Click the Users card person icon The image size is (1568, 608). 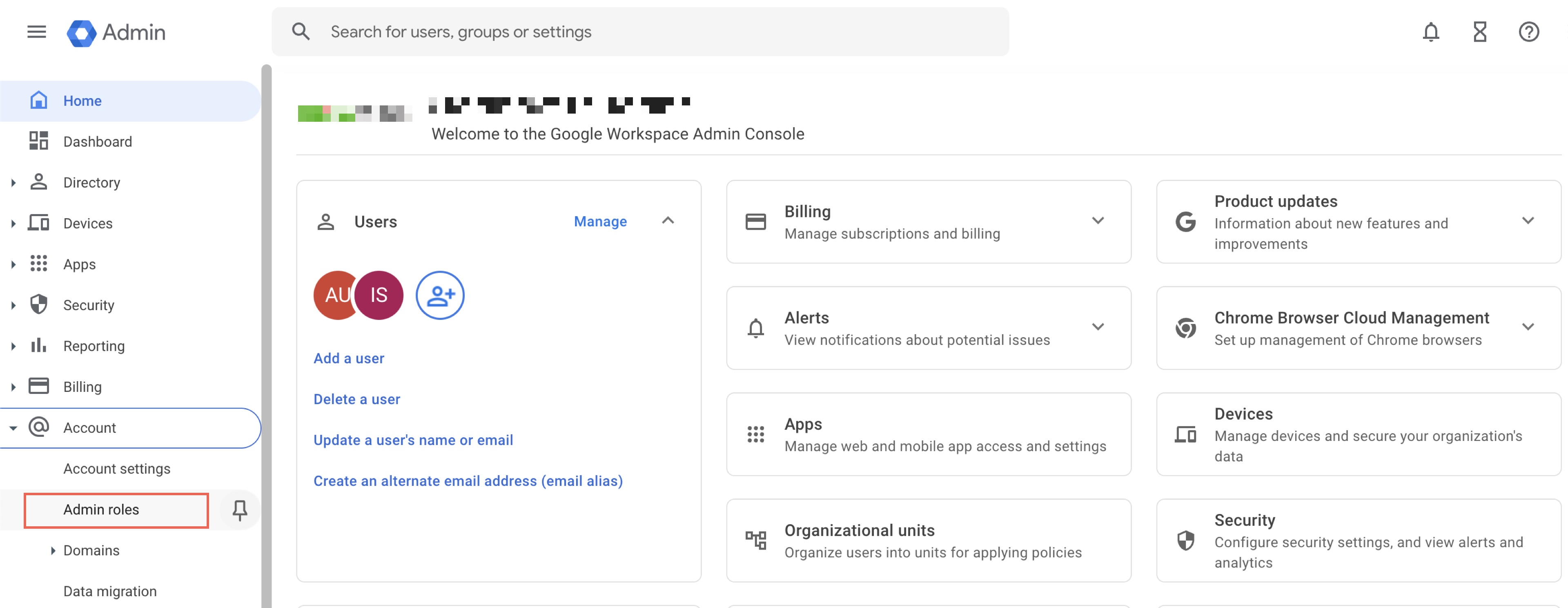click(x=326, y=221)
